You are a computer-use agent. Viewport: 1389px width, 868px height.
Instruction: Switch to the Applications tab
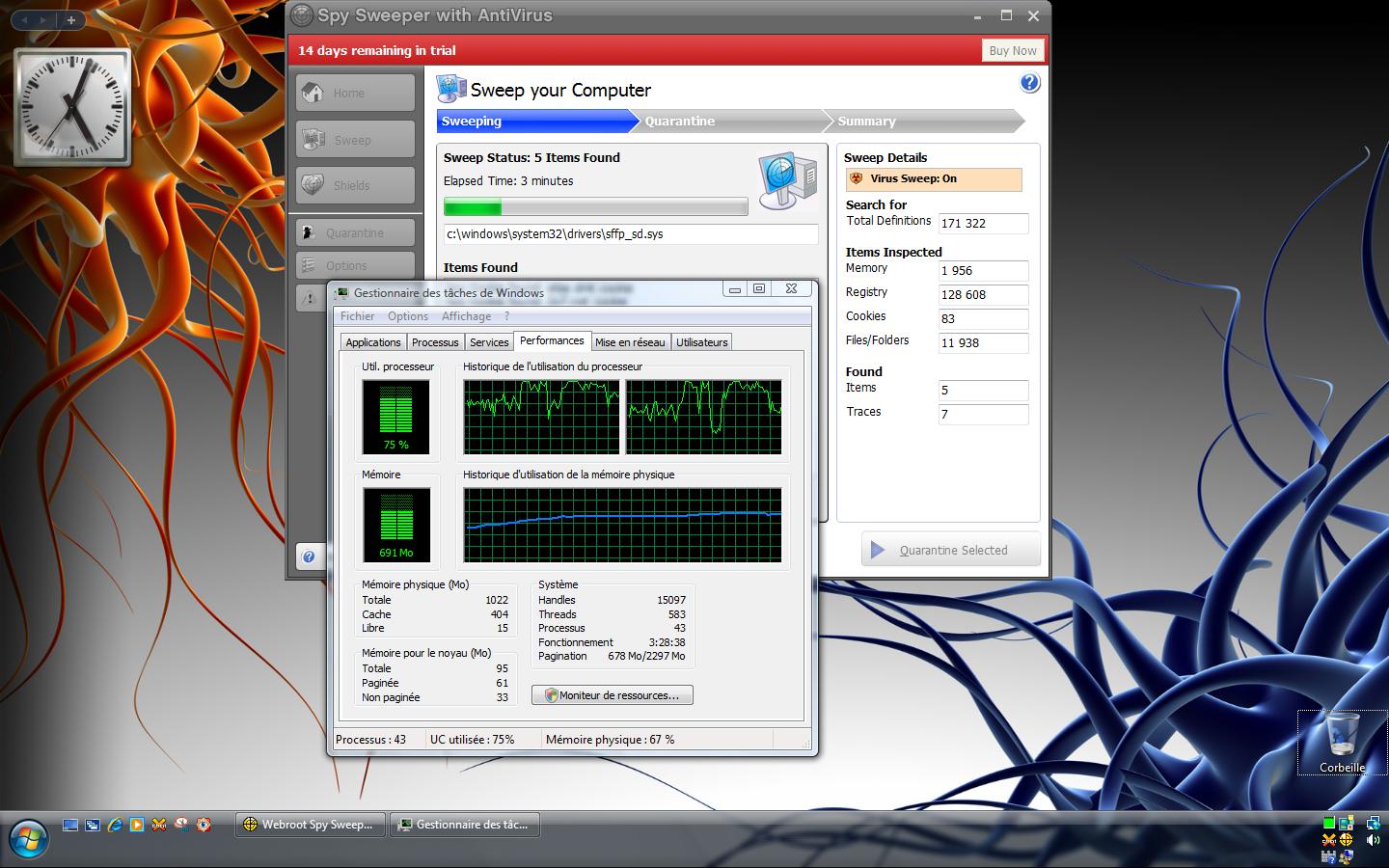[373, 342]
